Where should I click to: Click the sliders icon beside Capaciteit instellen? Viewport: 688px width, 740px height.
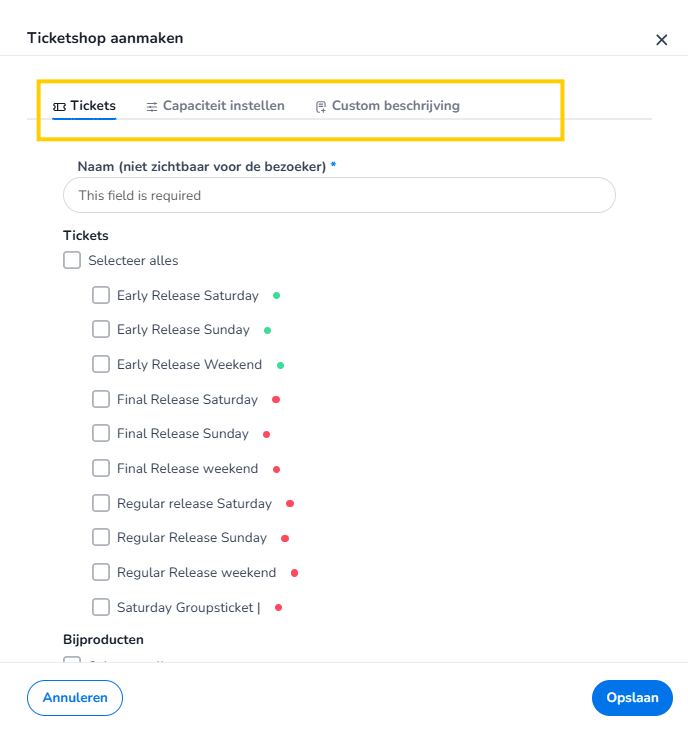point(152,106)
